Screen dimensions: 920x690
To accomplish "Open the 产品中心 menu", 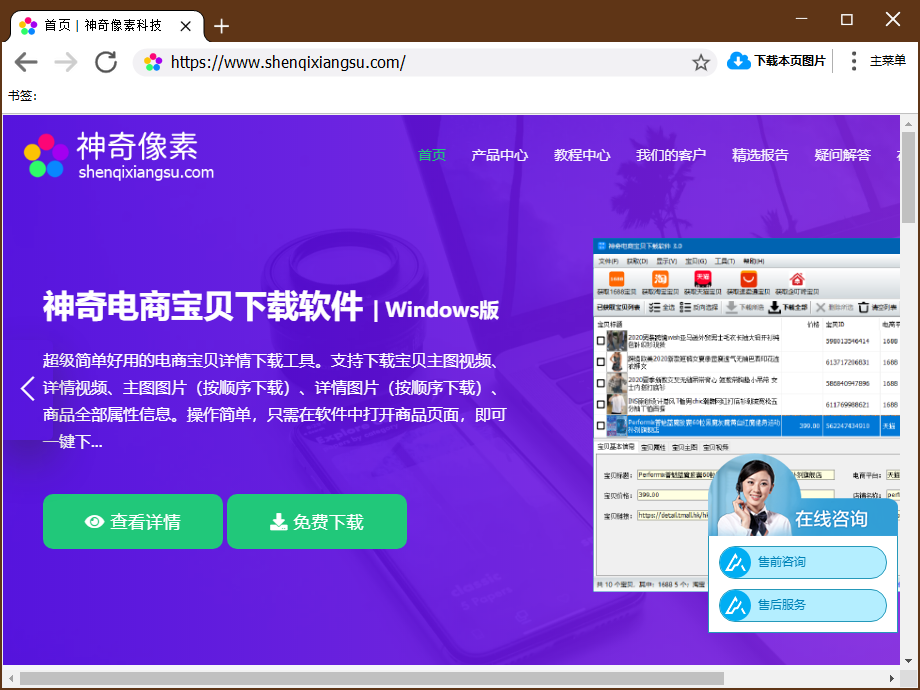I will pos(500,155).
